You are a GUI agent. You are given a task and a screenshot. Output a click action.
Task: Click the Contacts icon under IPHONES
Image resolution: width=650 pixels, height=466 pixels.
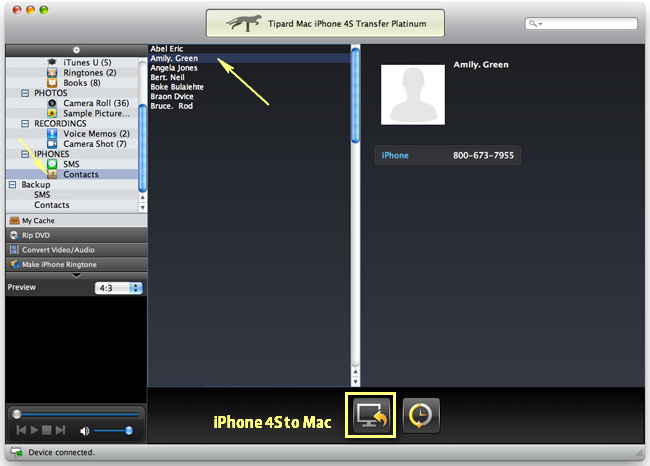pos(52,175)
